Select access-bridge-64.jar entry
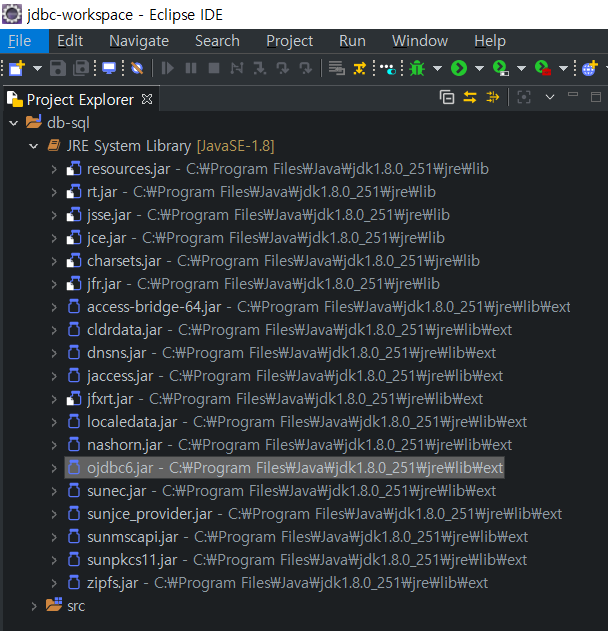Viewport: 608px width, 631px height. point(318,307)
